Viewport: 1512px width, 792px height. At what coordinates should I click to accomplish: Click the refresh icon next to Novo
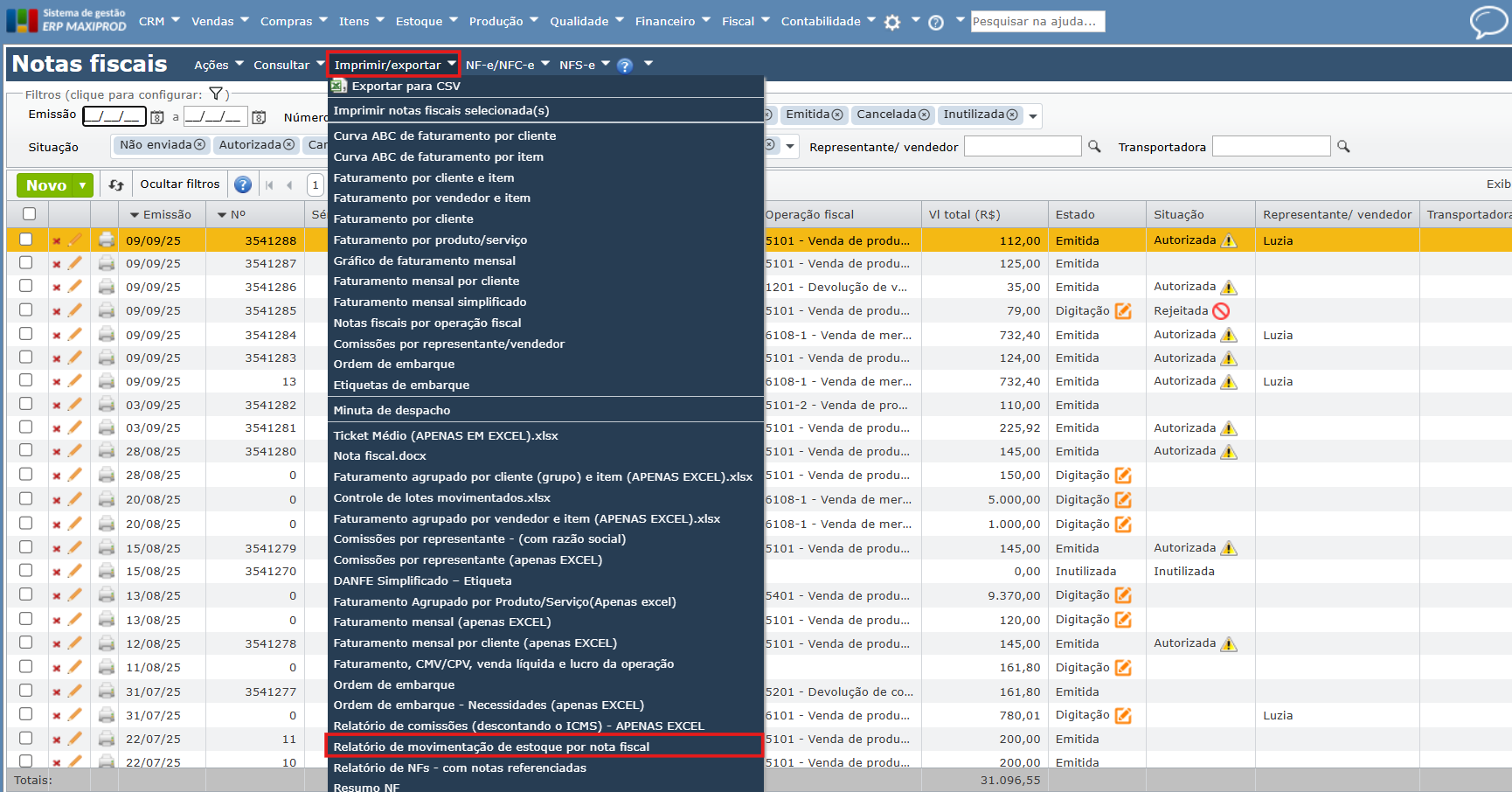pos(116,185)
